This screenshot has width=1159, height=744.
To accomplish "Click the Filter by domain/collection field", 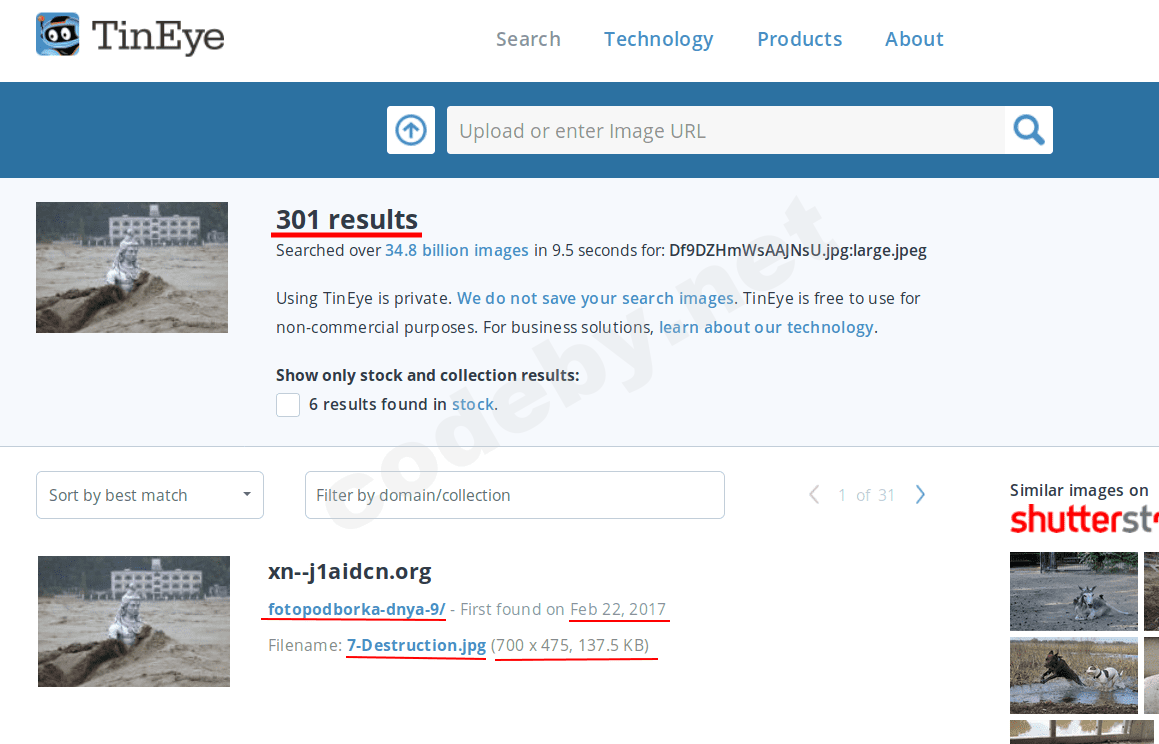I will (x=514, y=495).
